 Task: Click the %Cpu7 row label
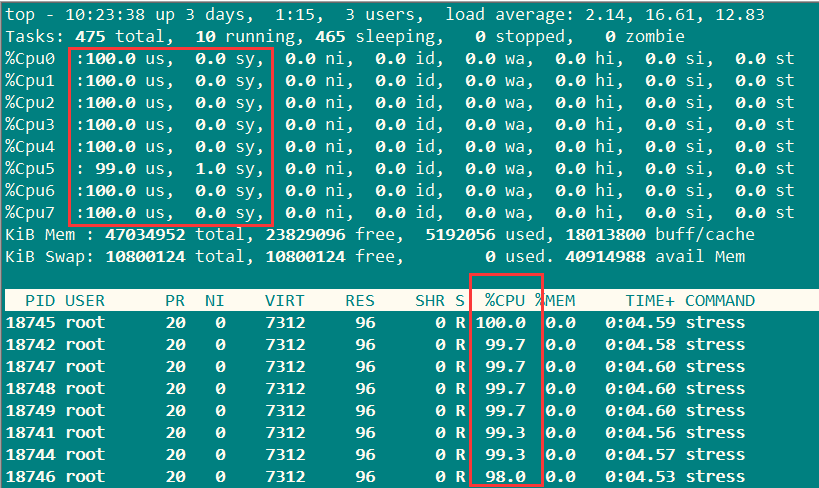tap(30, 212)
